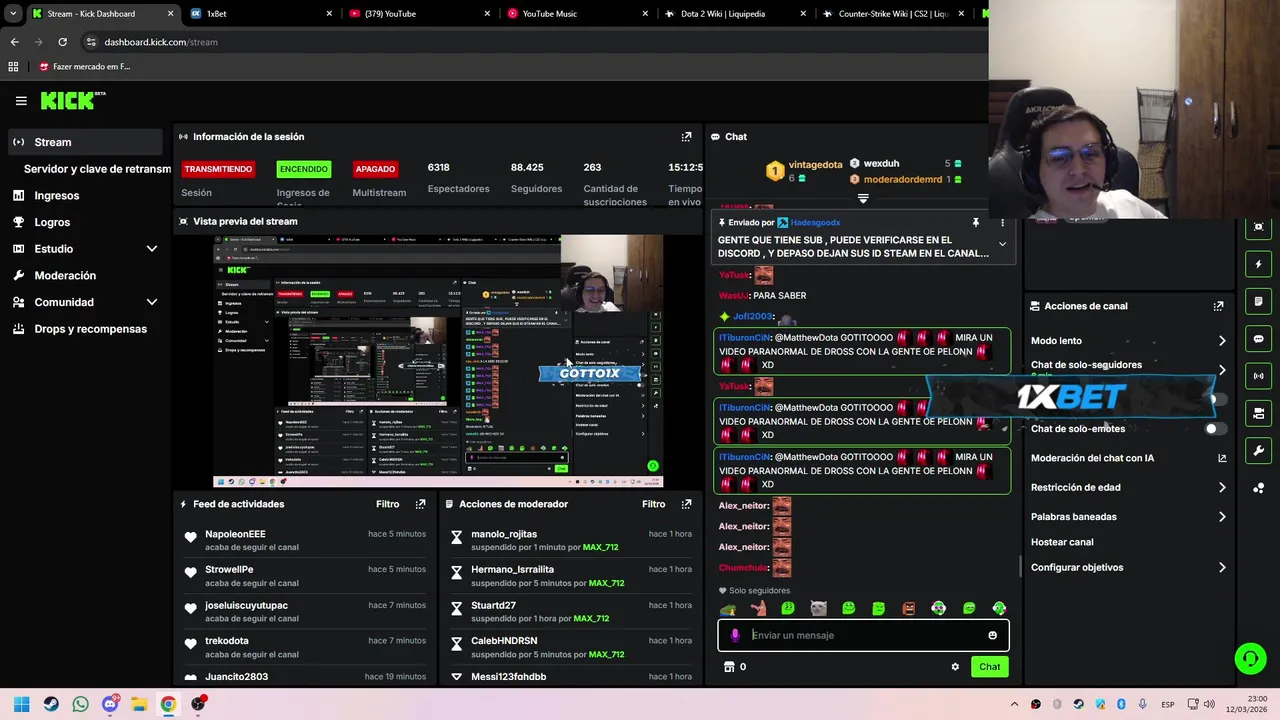Toggle the wrench moderator icon in right rail
This screenshot has width=1280, height=720.
pyautogui.click(x=1259, y=450)
